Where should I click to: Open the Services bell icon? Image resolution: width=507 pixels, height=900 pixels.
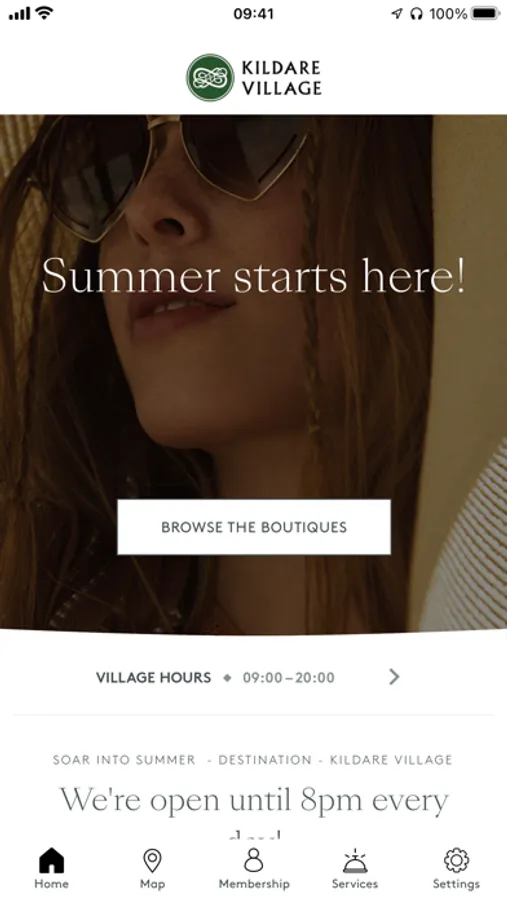(355, 860)
